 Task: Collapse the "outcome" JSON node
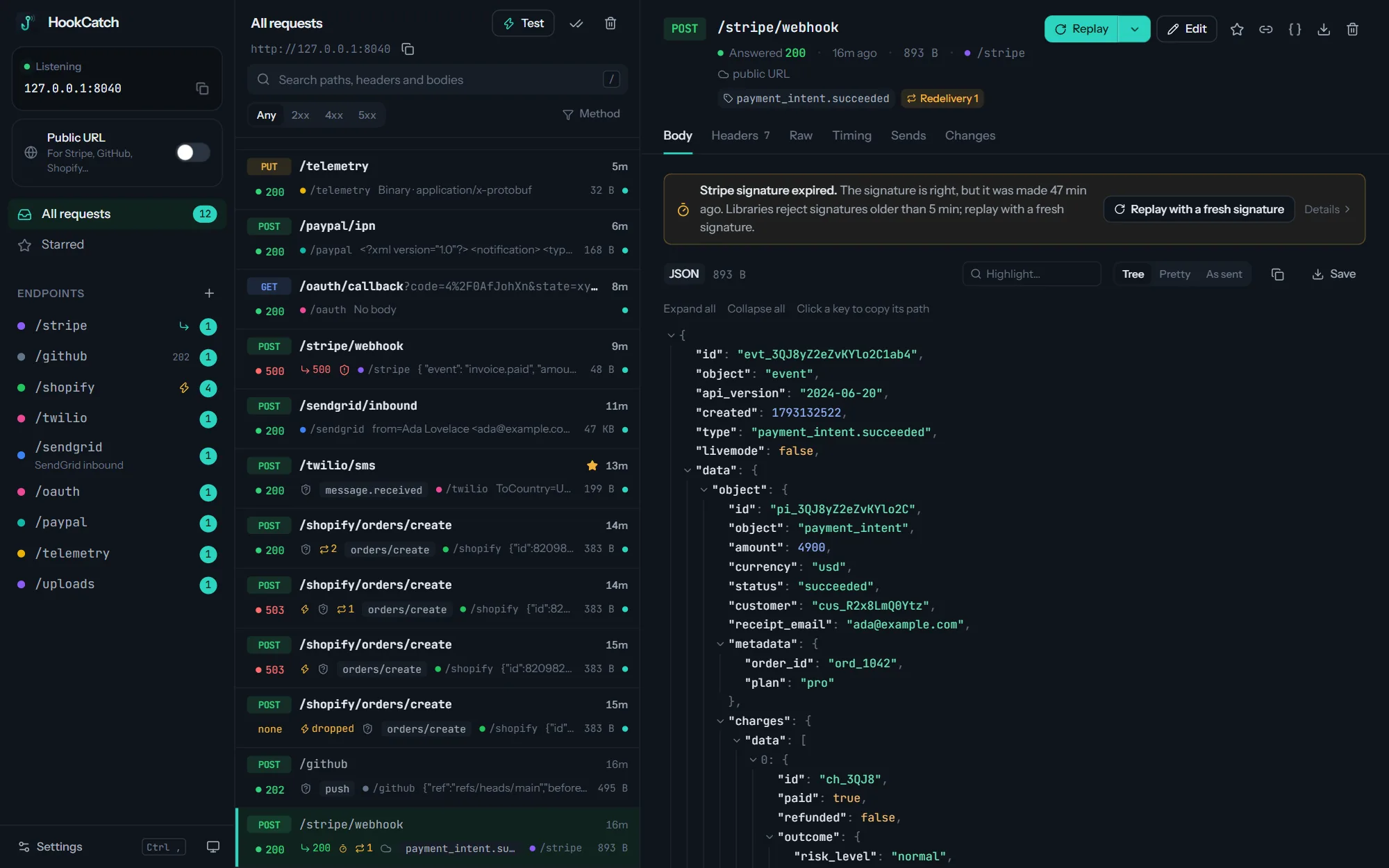point(770,837)
